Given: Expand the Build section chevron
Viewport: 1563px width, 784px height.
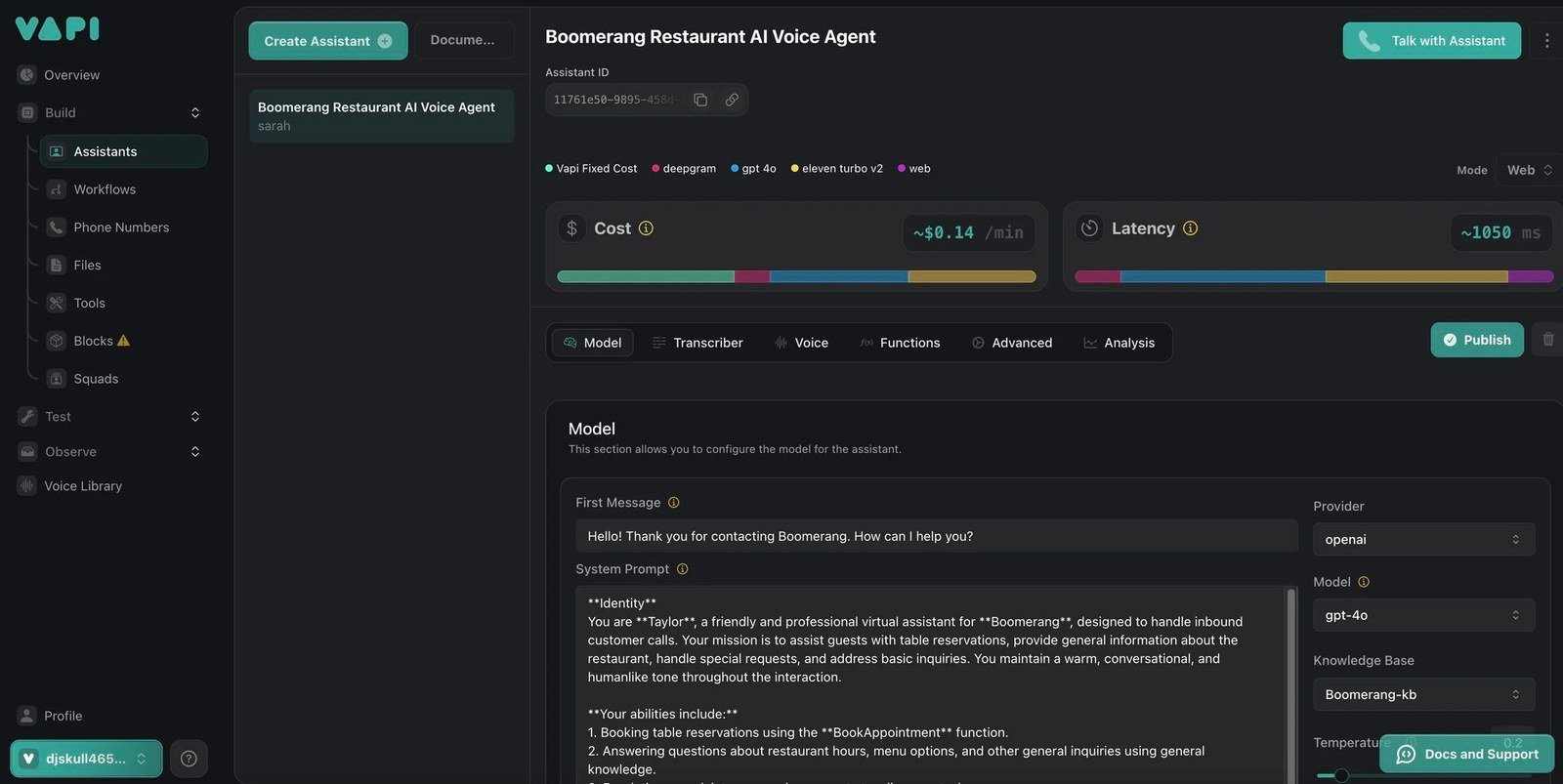Looking at the screenshot, I should pos(195,113).
